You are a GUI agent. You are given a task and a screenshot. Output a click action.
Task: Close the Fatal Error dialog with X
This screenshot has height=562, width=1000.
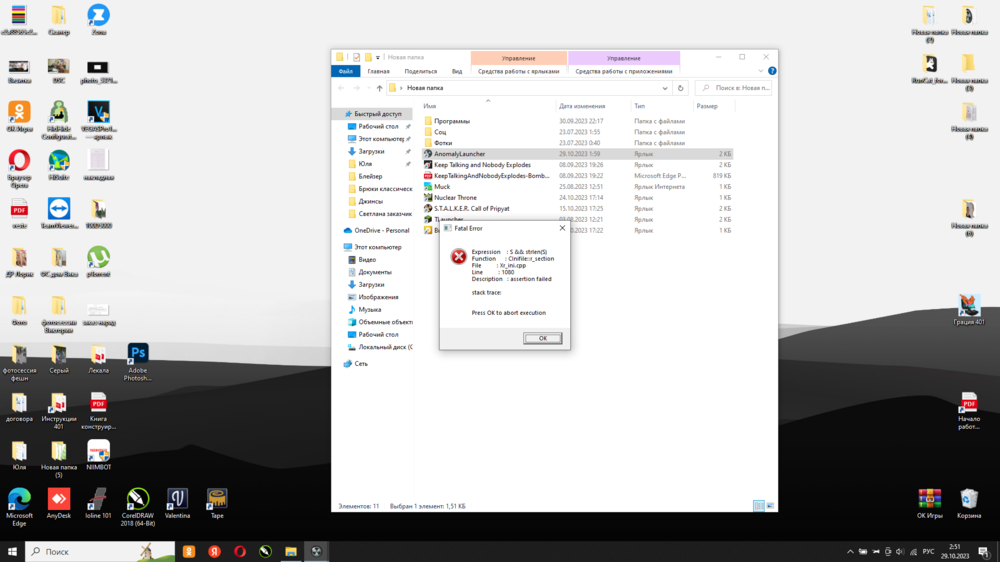[x=562, y=228]
